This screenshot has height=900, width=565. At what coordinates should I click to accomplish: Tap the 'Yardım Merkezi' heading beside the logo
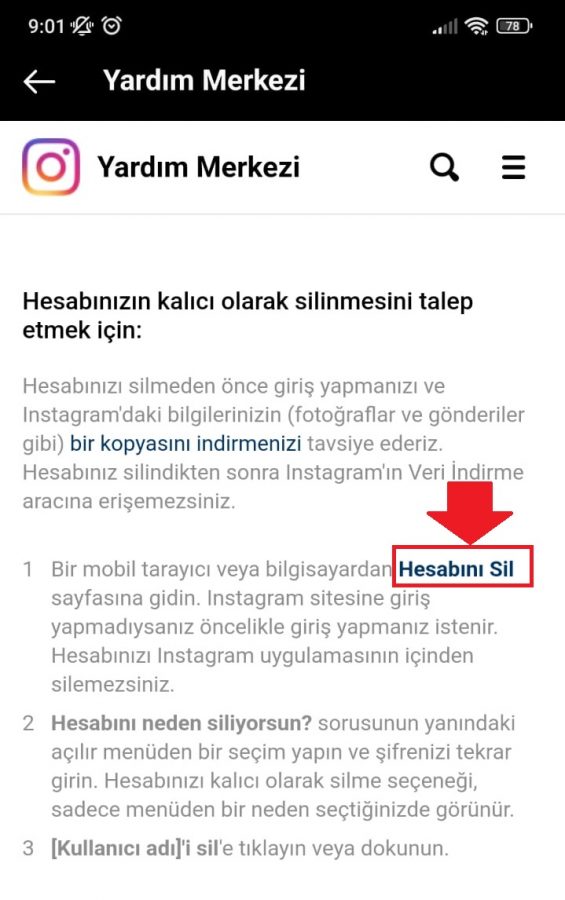pos(198,167)
